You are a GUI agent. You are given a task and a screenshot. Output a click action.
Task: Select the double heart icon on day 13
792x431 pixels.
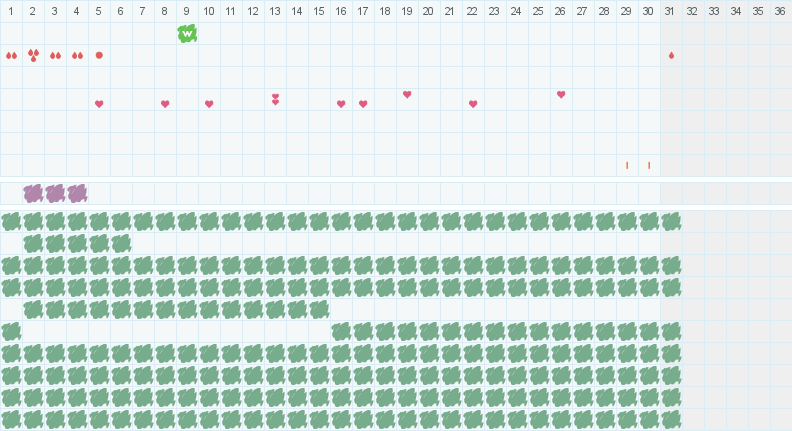point(275,99)
